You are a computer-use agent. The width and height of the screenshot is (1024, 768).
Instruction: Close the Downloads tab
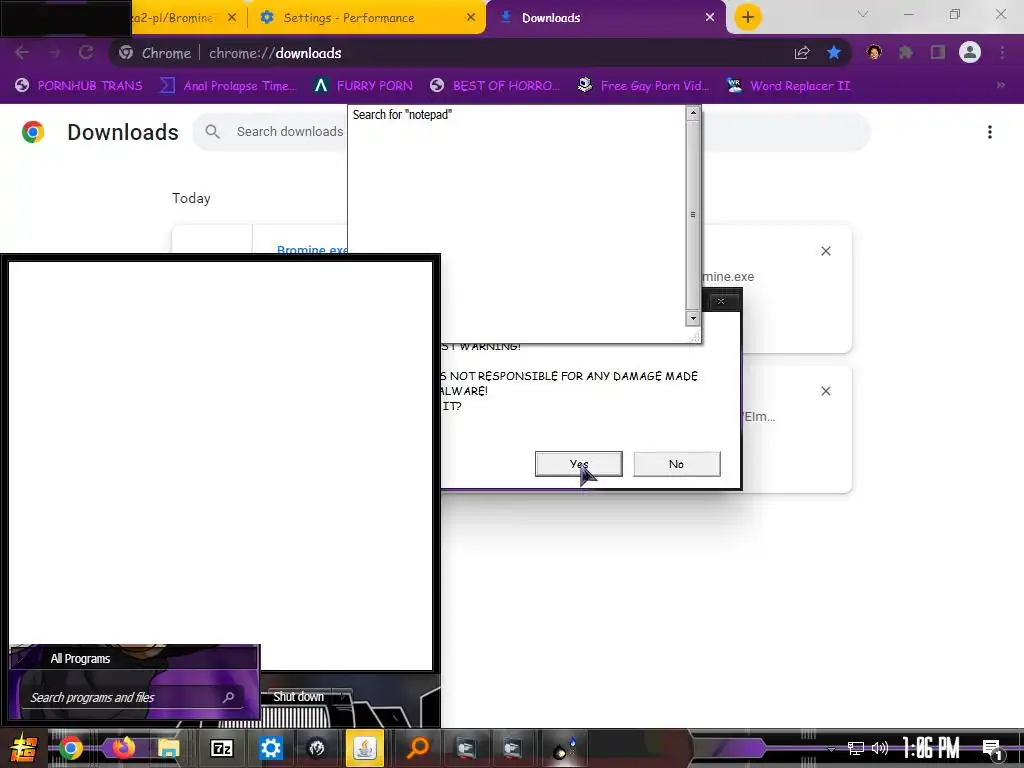(710, 18)
